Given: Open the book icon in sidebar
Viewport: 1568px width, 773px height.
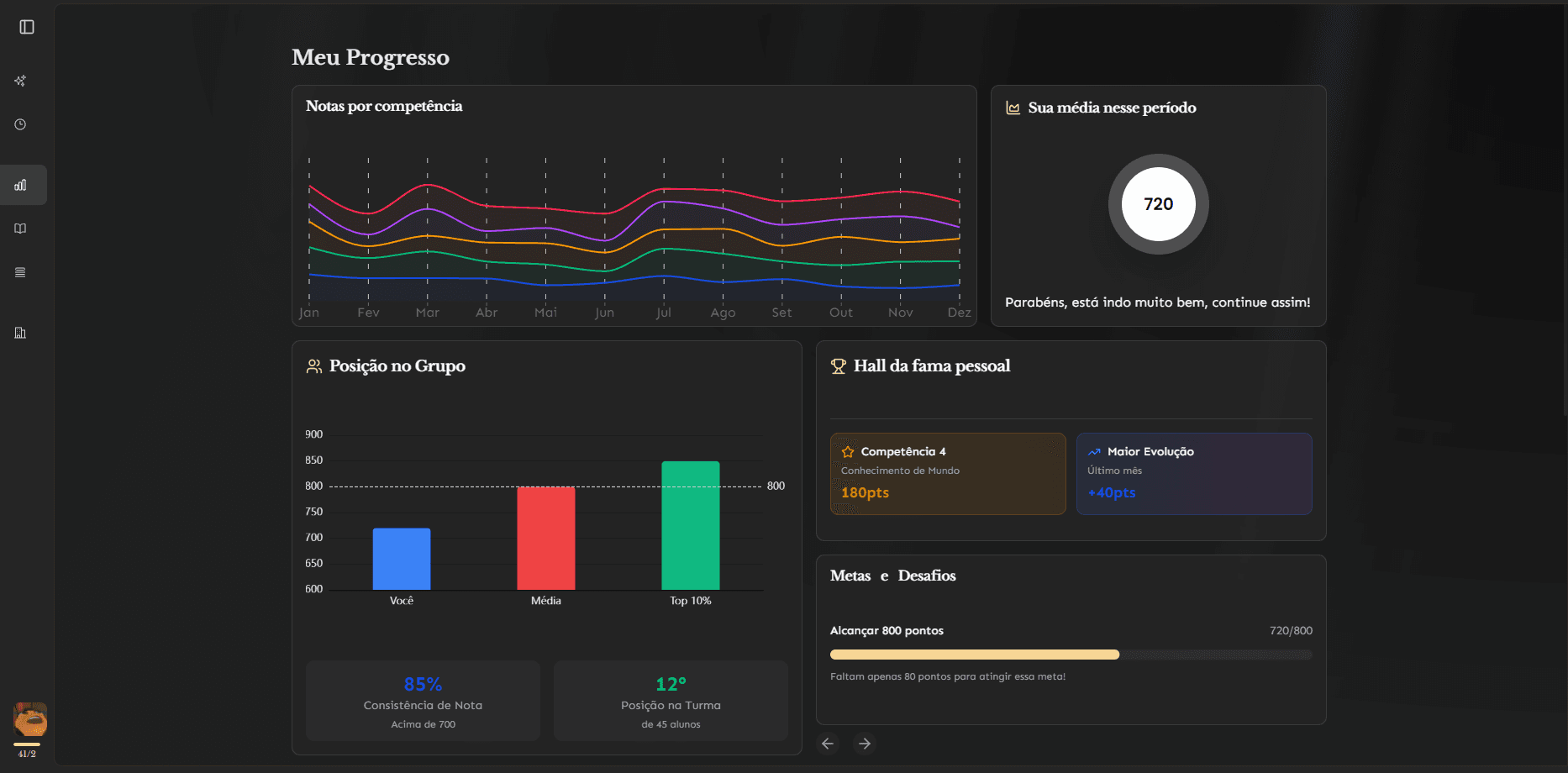Looking at the screenshot, I should [x=20, y=229].
